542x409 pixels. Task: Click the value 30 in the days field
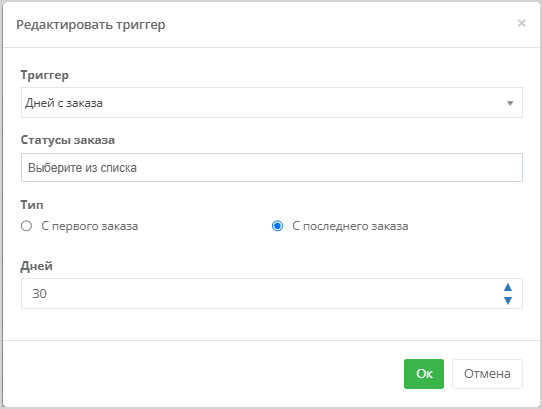click(x=39, y=294)
